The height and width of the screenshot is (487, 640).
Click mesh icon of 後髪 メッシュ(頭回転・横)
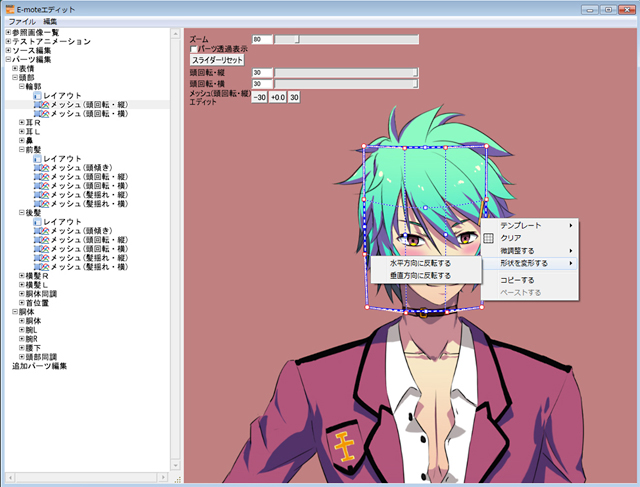(41, 249)
